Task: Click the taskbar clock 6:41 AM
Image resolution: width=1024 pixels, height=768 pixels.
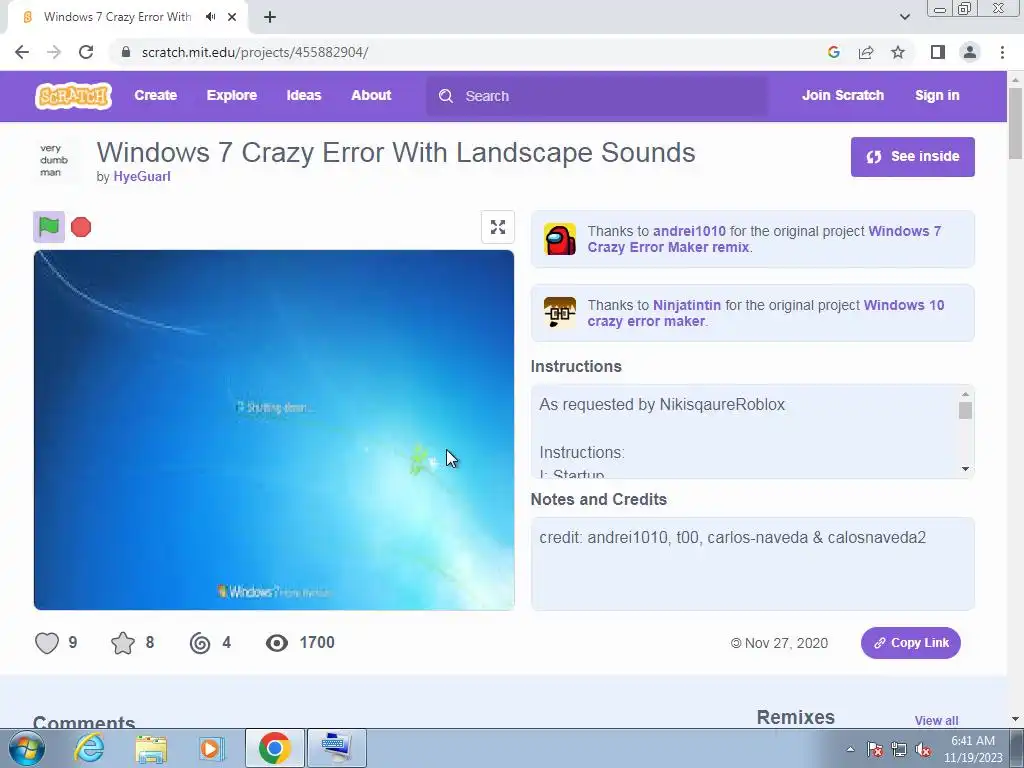Action: pyautogui.click(x=972, y=741)
